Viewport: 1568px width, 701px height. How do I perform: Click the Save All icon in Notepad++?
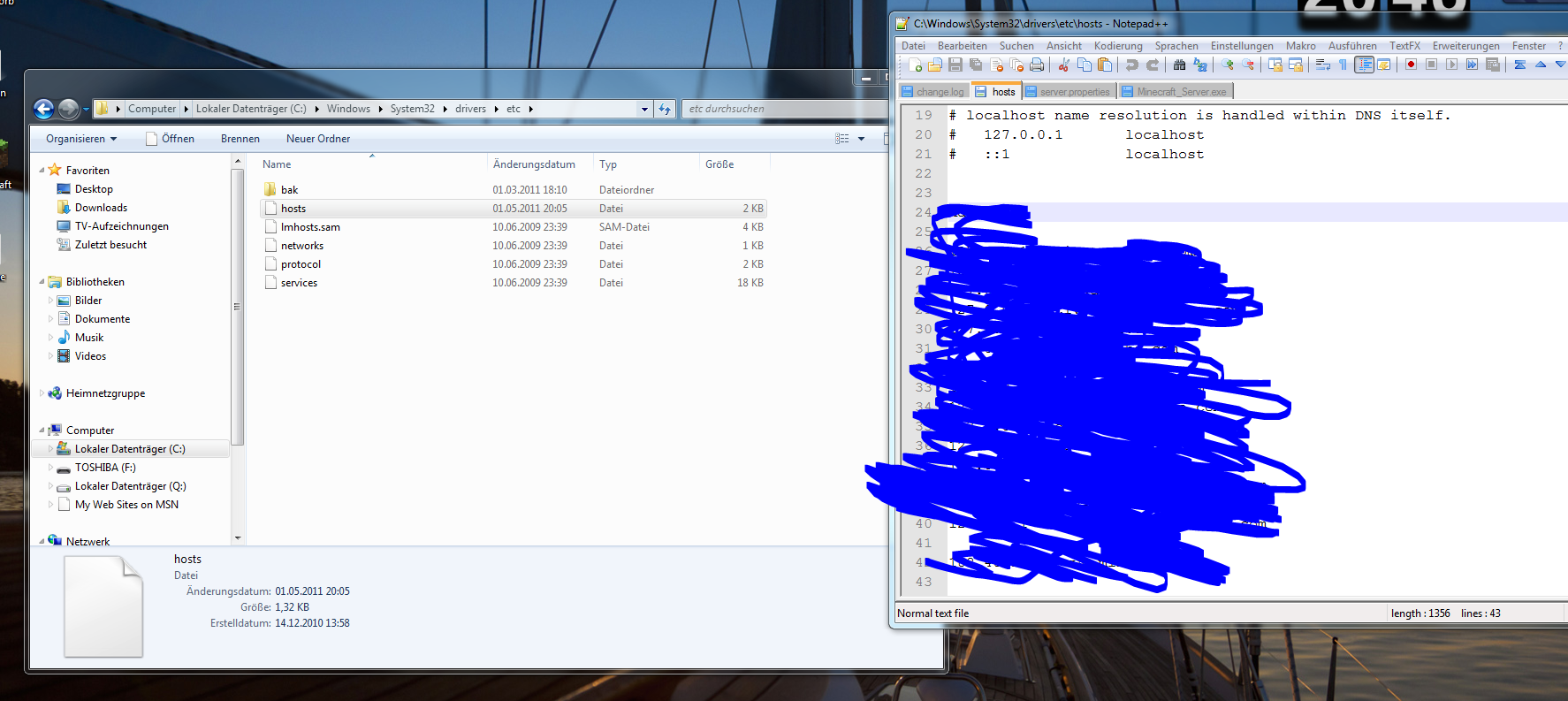(x=976, y=65)
